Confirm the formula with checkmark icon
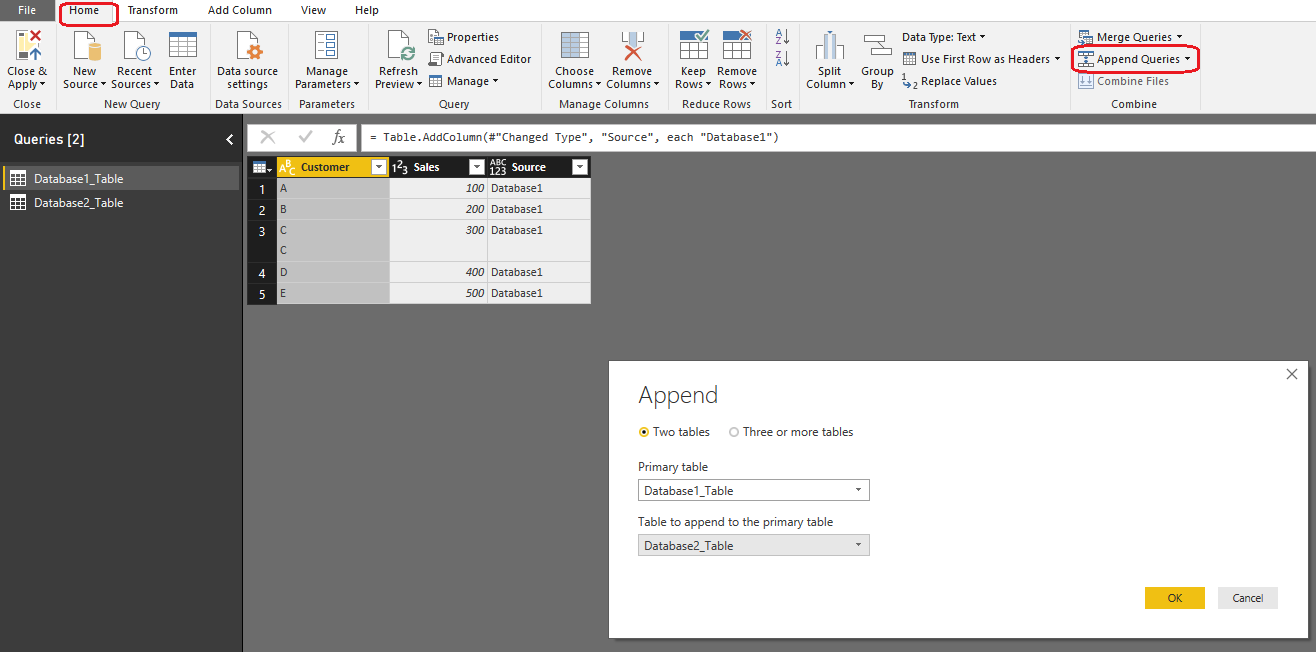This screenshot has height=652, width=1316. tap(305, 137)
